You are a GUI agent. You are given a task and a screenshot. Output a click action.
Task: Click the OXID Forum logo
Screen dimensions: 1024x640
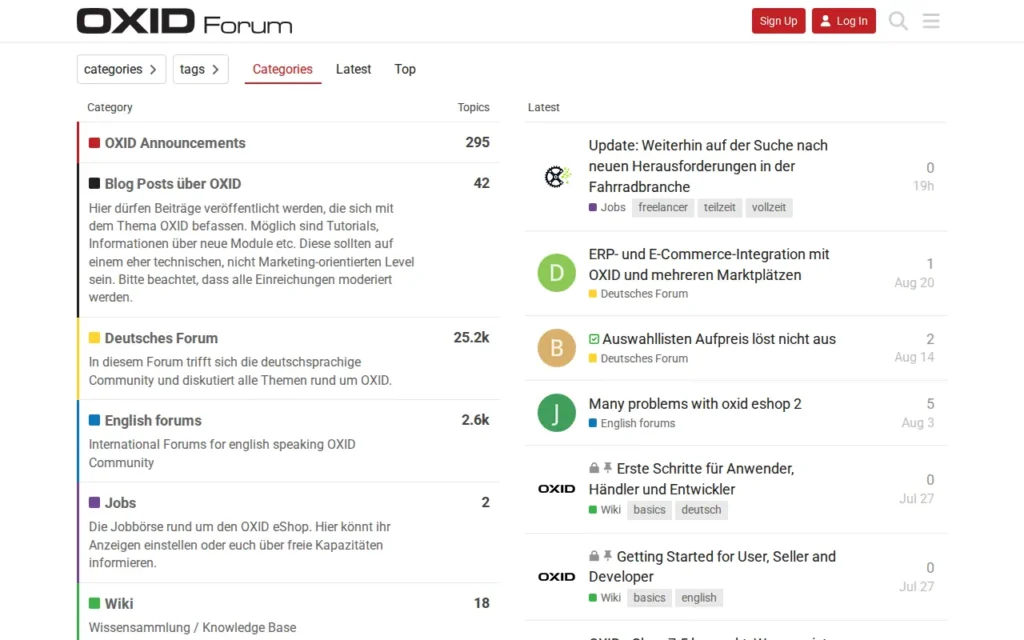coord(184,21)
